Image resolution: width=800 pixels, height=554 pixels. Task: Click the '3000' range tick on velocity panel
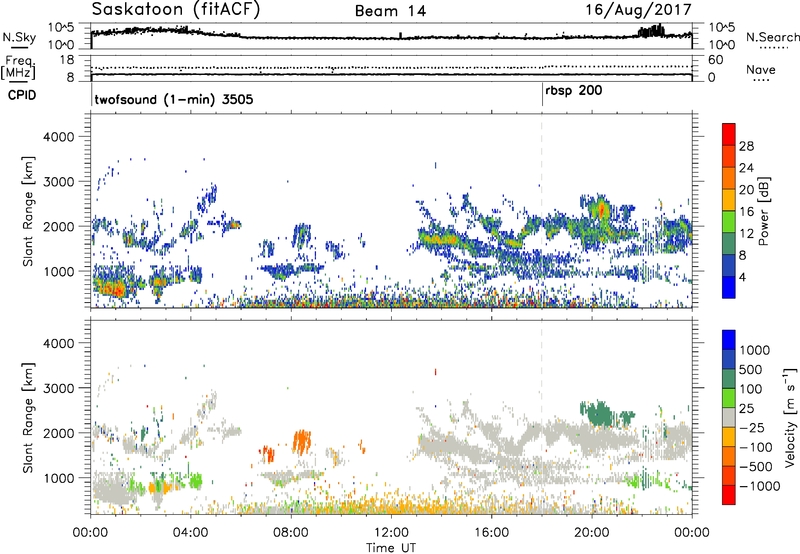click(58, 388)
